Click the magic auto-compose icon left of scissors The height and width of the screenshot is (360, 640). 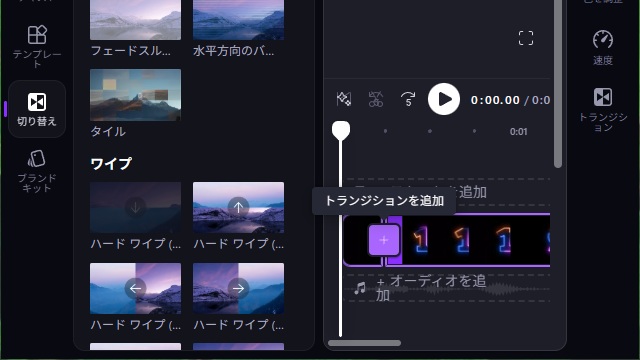pyautogui.click(x=344, y=99)
